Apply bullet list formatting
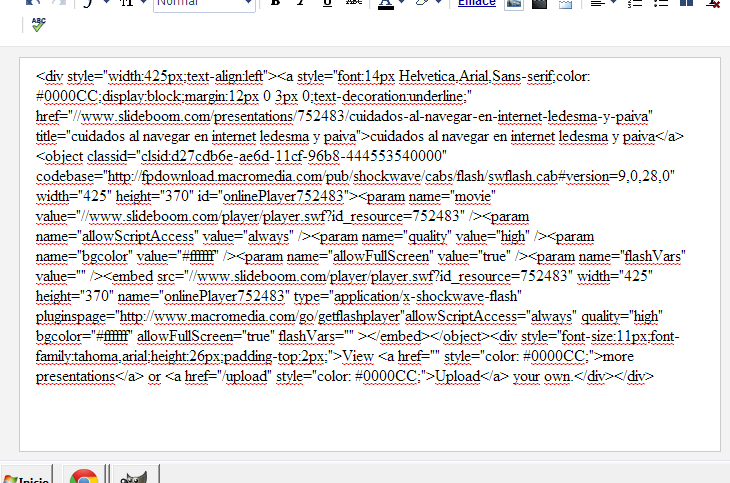The image size is (730, 483). click(661, 3)
